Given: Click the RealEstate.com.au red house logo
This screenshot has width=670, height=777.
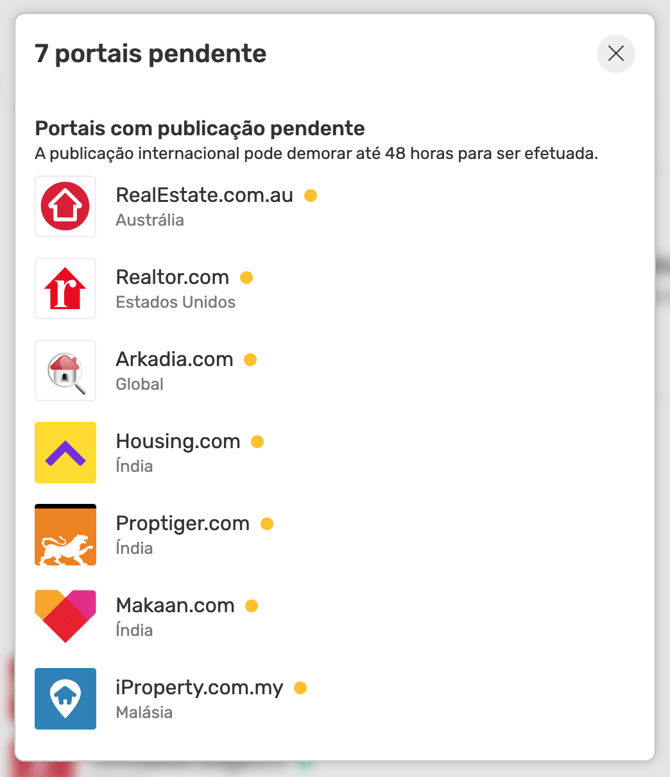Looking at the screenshot, I should coord(65,206).
